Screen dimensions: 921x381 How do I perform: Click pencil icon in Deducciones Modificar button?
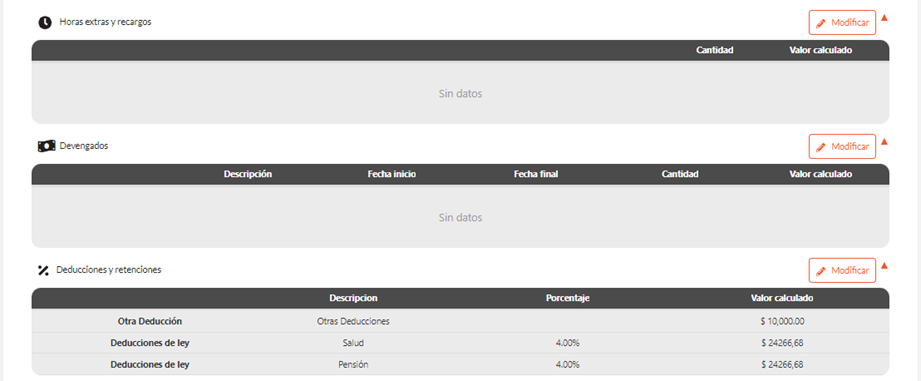click(x=821, y=271)
